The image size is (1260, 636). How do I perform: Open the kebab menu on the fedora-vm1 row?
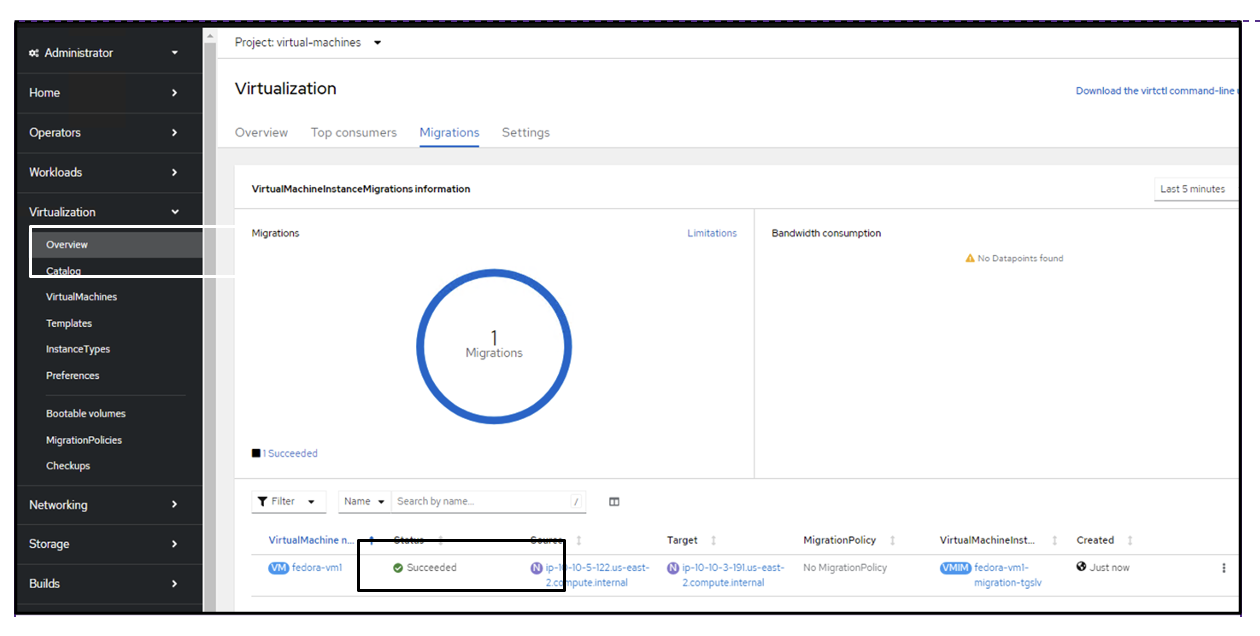[1223, 567]
